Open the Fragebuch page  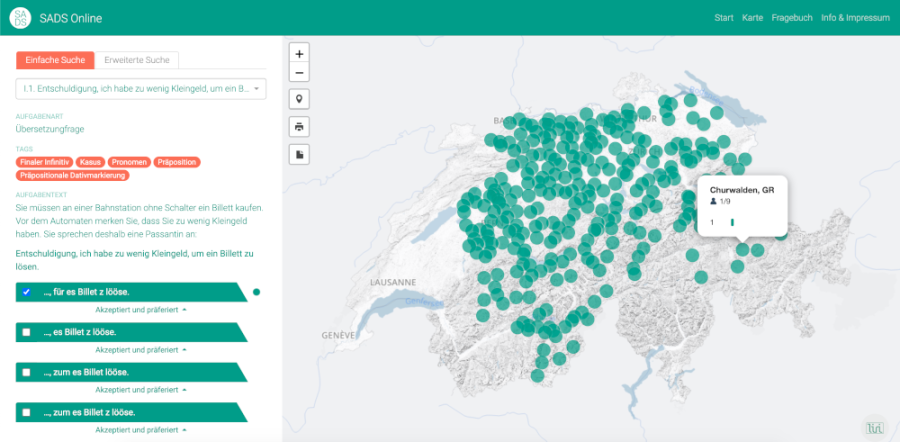coord(791,18)
